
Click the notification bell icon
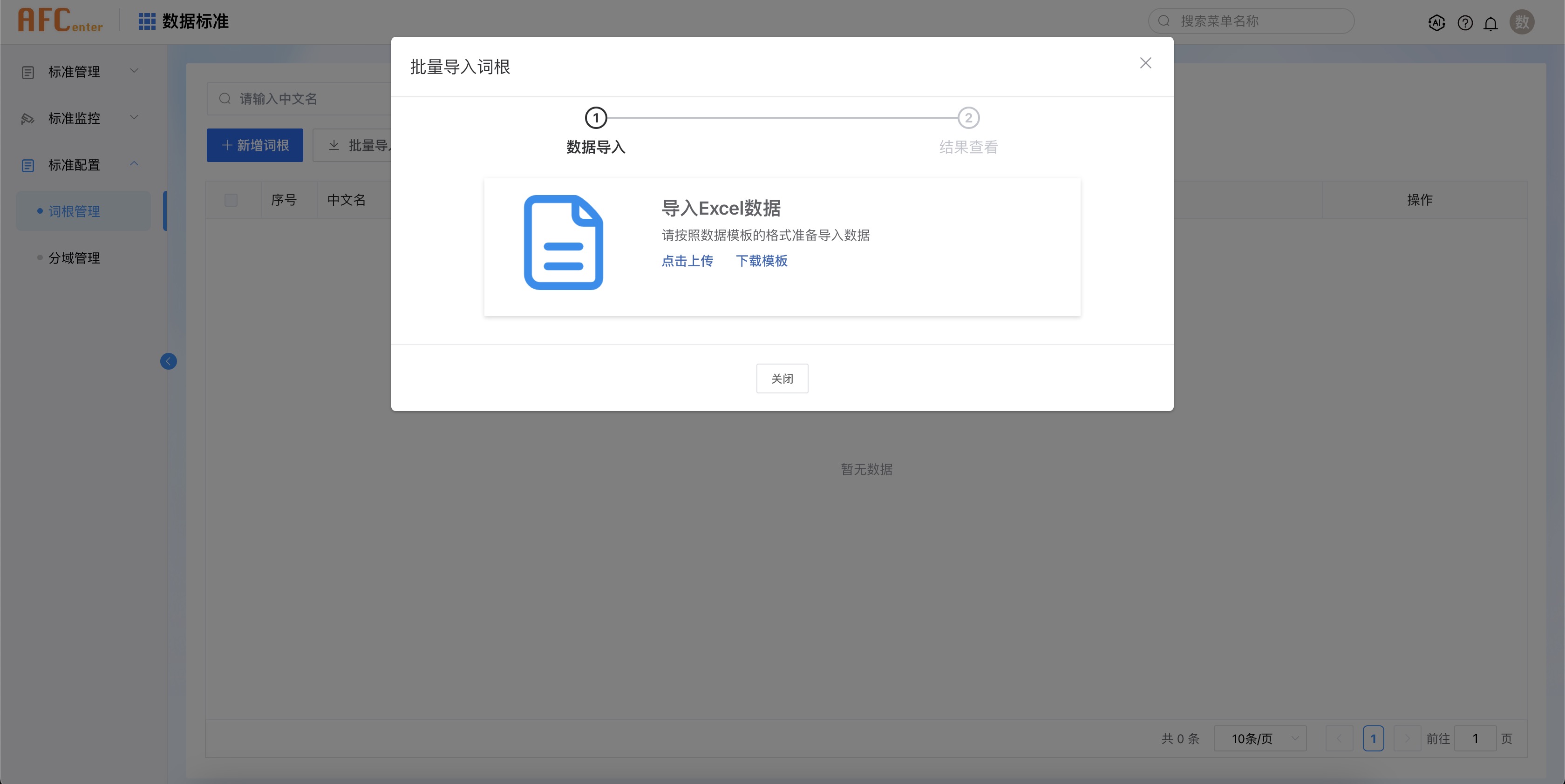click(1490, 23)
